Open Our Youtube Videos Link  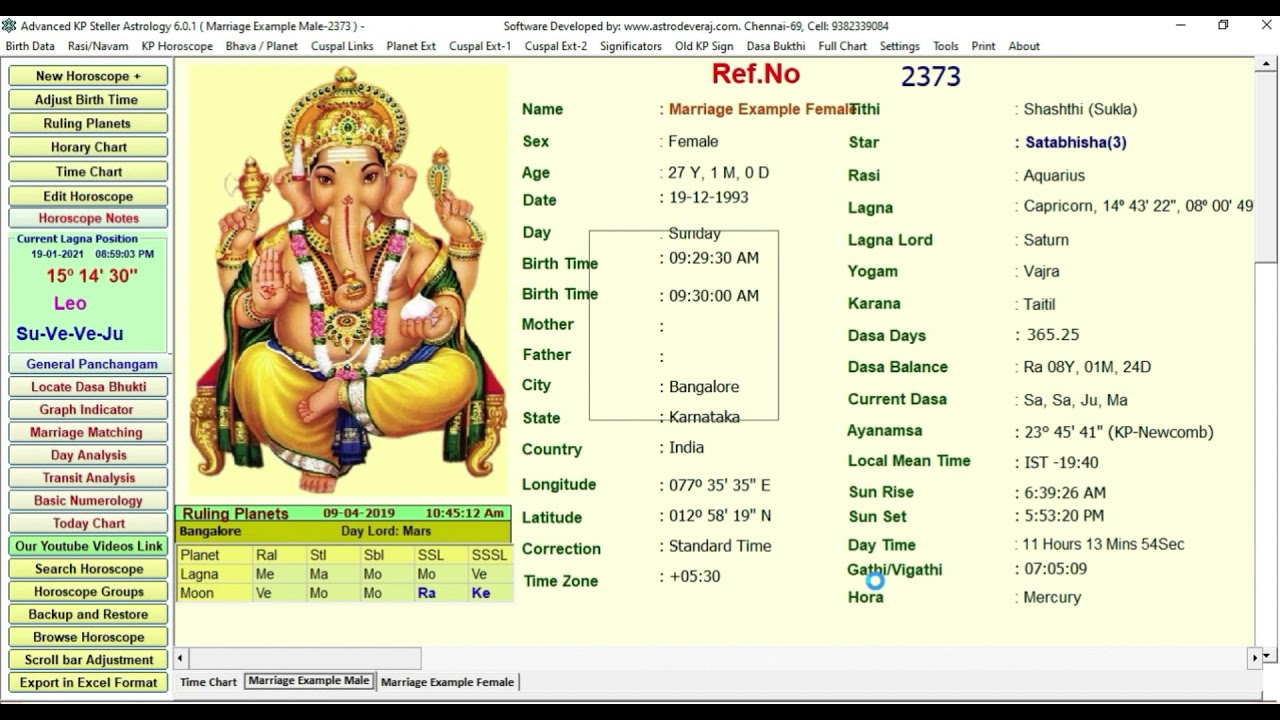[x=88, y=546]
